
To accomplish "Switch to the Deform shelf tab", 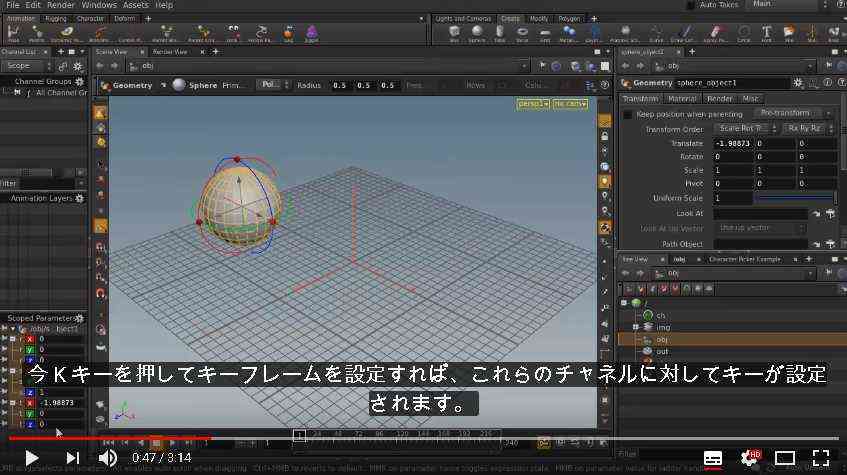I will tap(125, 18).
